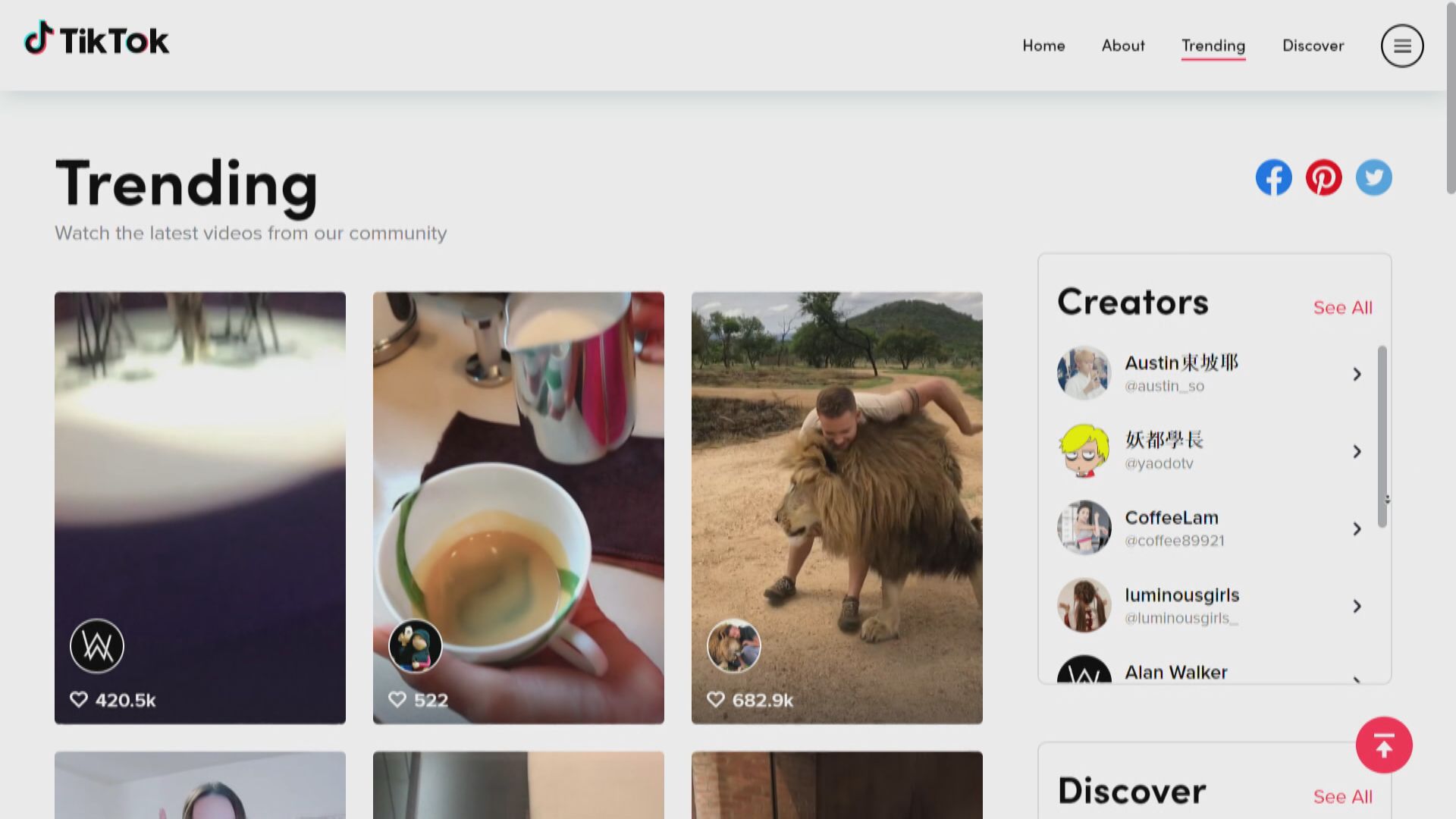The width and height of the screenshot is (1456, 819).
Task: Open luminousgirls chevron arrow
Action: point(1357,606)
